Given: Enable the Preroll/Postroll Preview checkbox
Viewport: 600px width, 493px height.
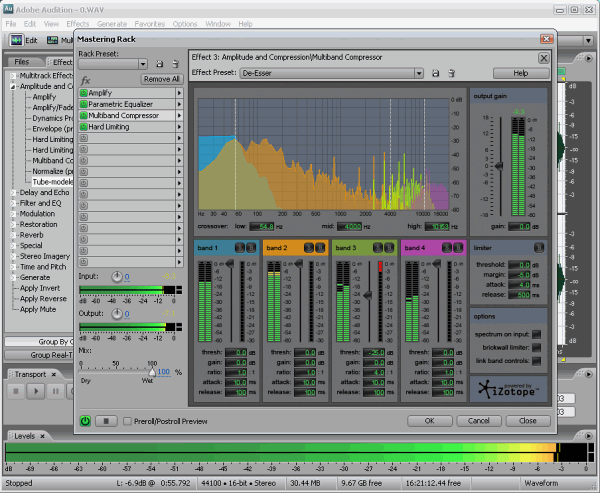Looking at the screenshot, I should (x=127, y=421).
